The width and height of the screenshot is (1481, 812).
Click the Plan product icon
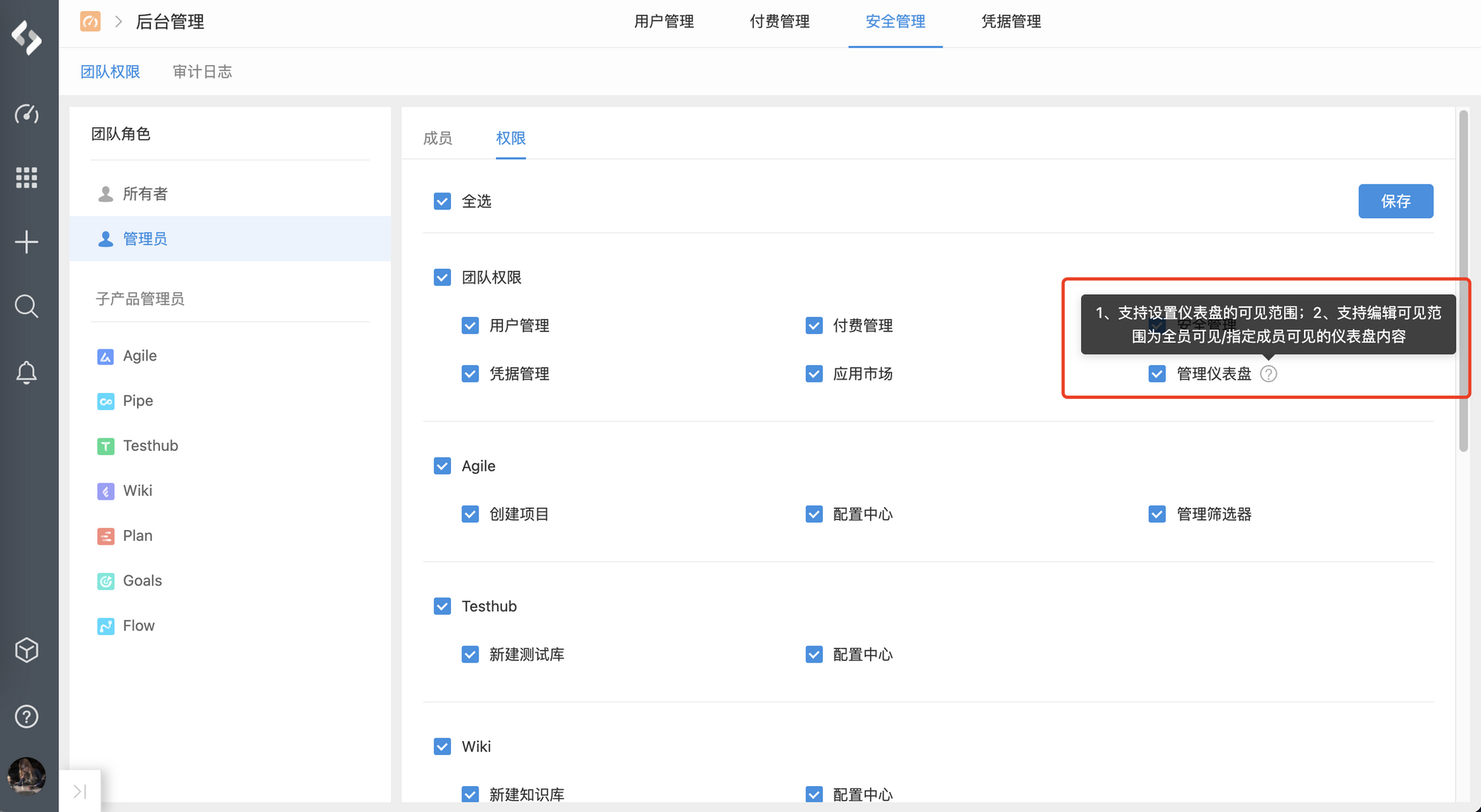(106, 537)
